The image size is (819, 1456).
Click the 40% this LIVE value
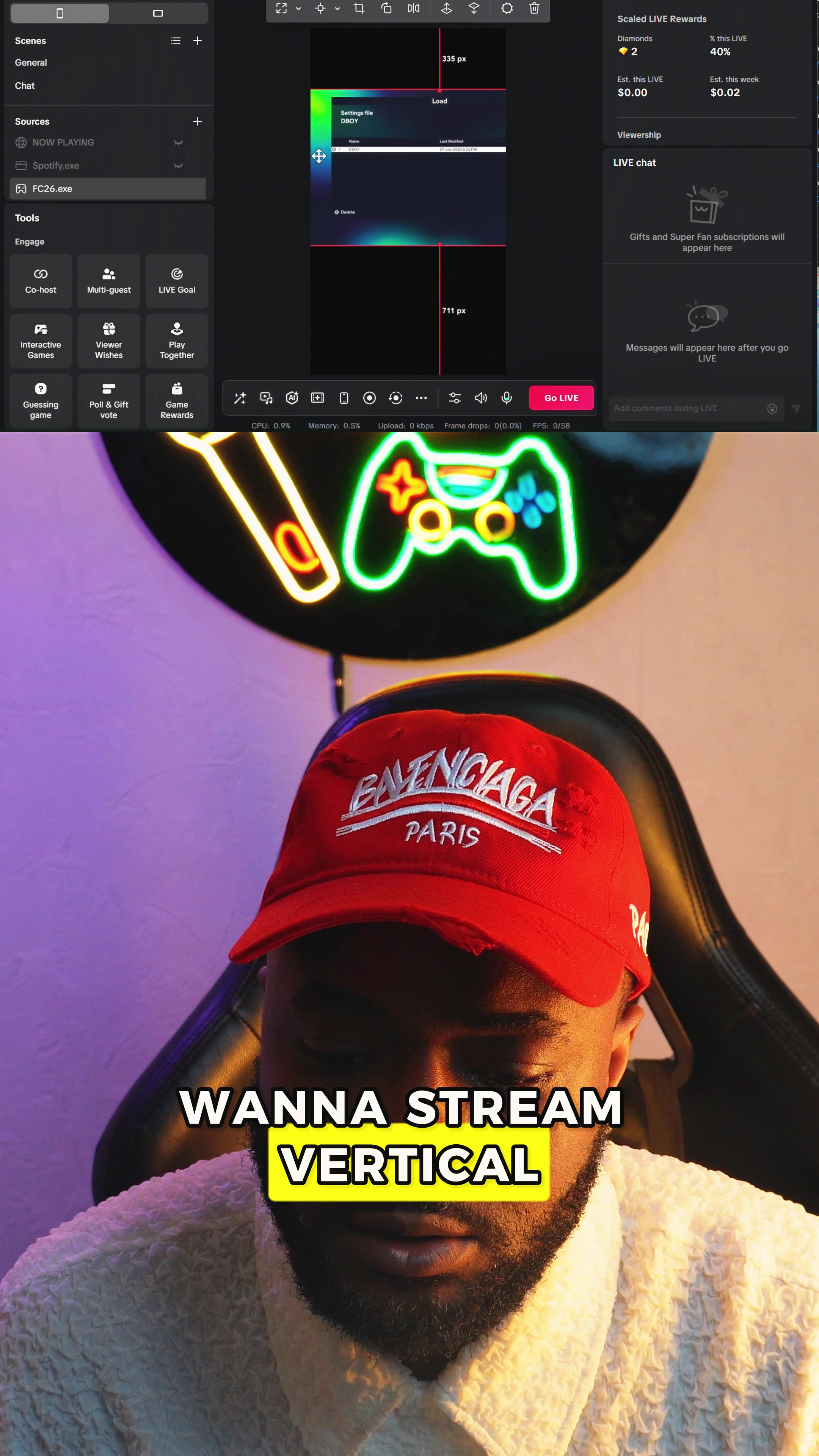pyautogui.click(x=720, y=52)
